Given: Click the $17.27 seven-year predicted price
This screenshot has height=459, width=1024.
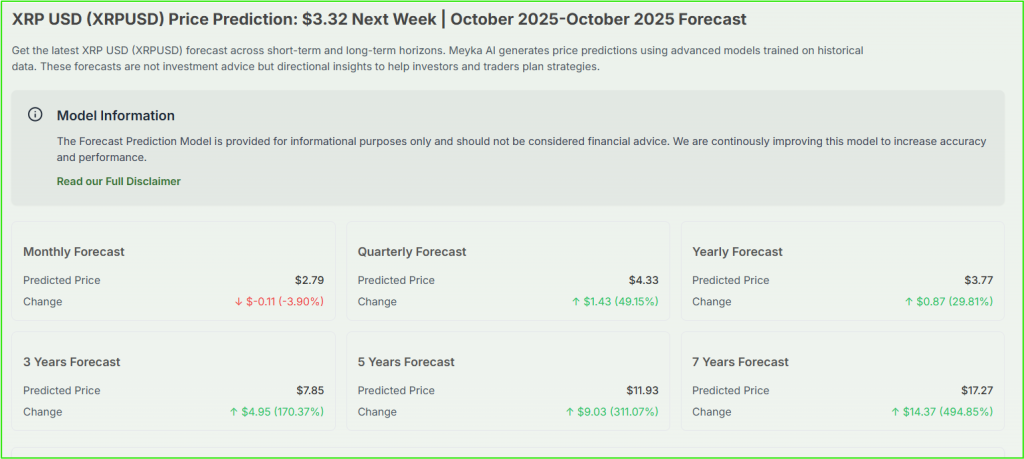Looking at the screenshot, I should (x=975, y=390).
